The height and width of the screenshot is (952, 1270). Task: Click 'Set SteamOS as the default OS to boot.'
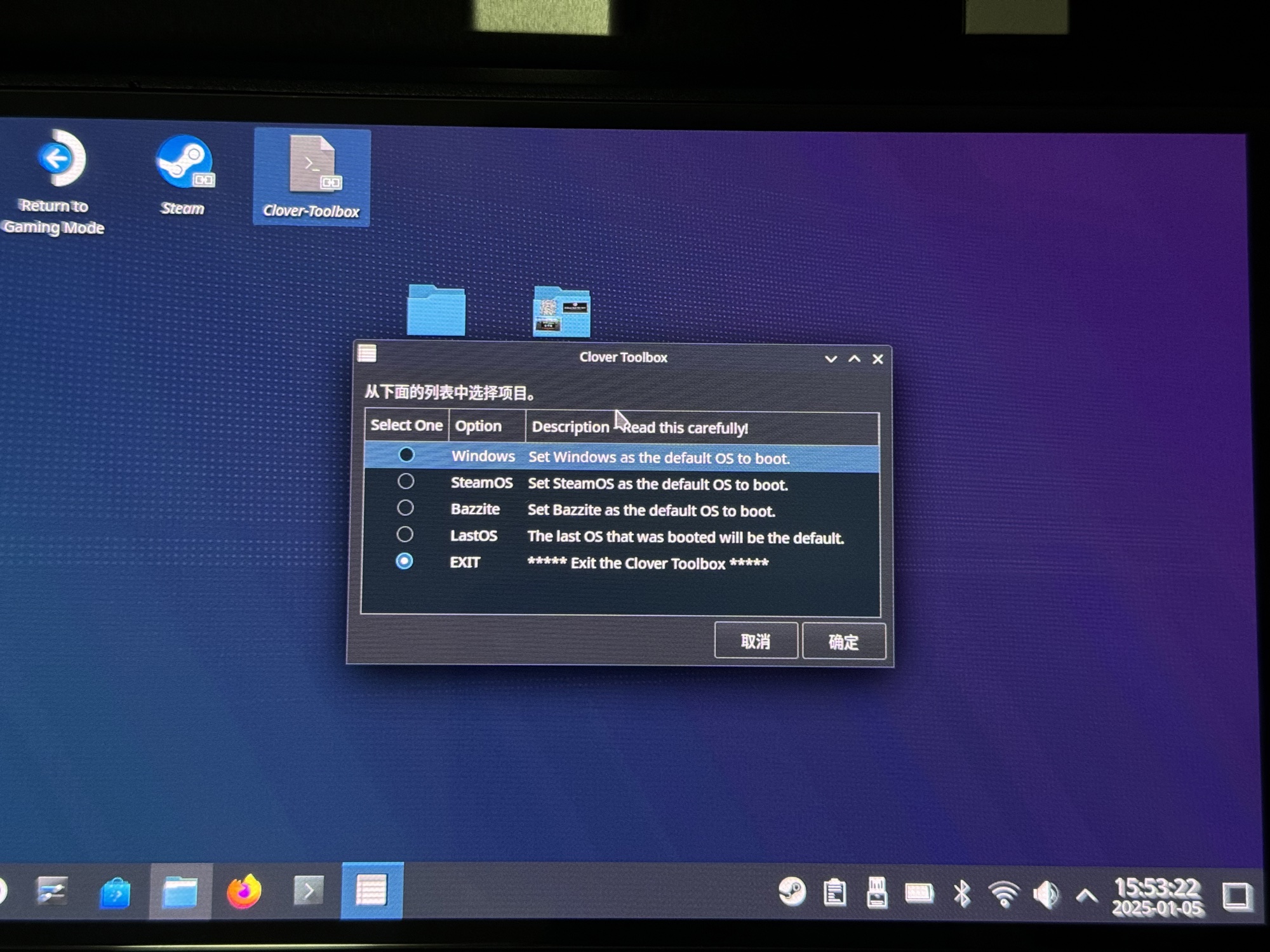pyautogui.click(x=658, y=484)
